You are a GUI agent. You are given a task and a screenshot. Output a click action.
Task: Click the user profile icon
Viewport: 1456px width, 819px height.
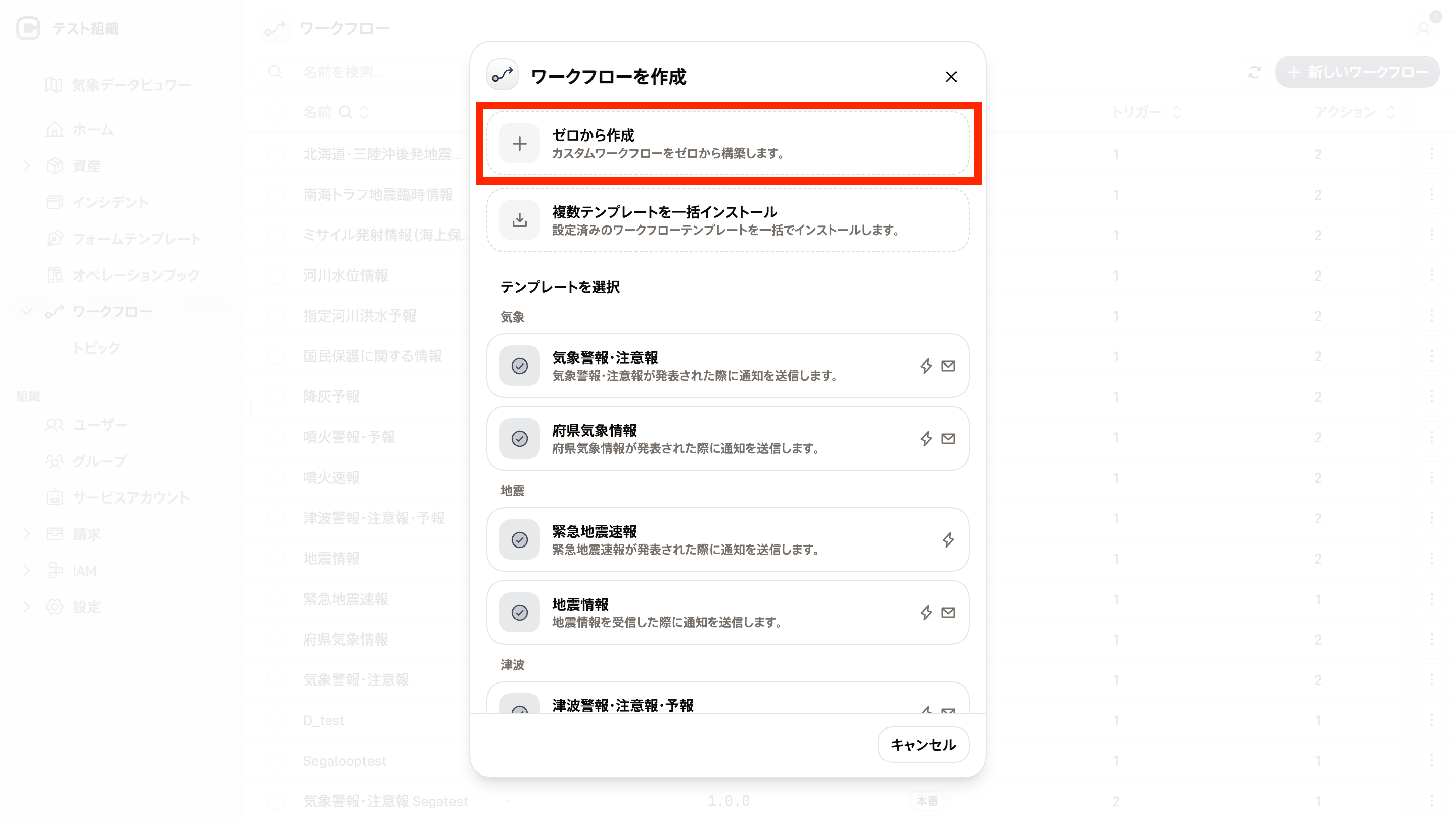point(1423,28)
